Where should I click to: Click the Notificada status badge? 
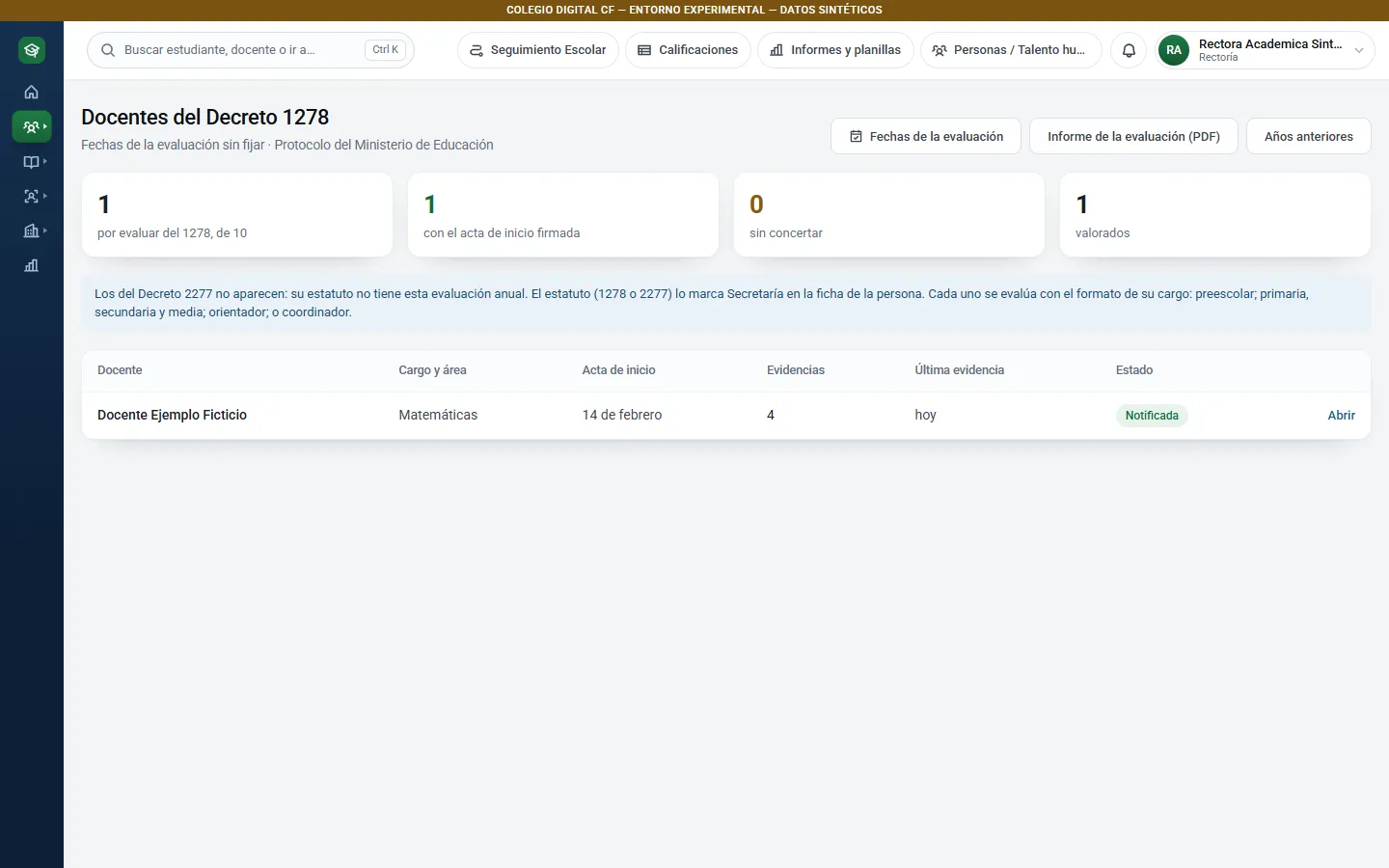(1152, 416)
